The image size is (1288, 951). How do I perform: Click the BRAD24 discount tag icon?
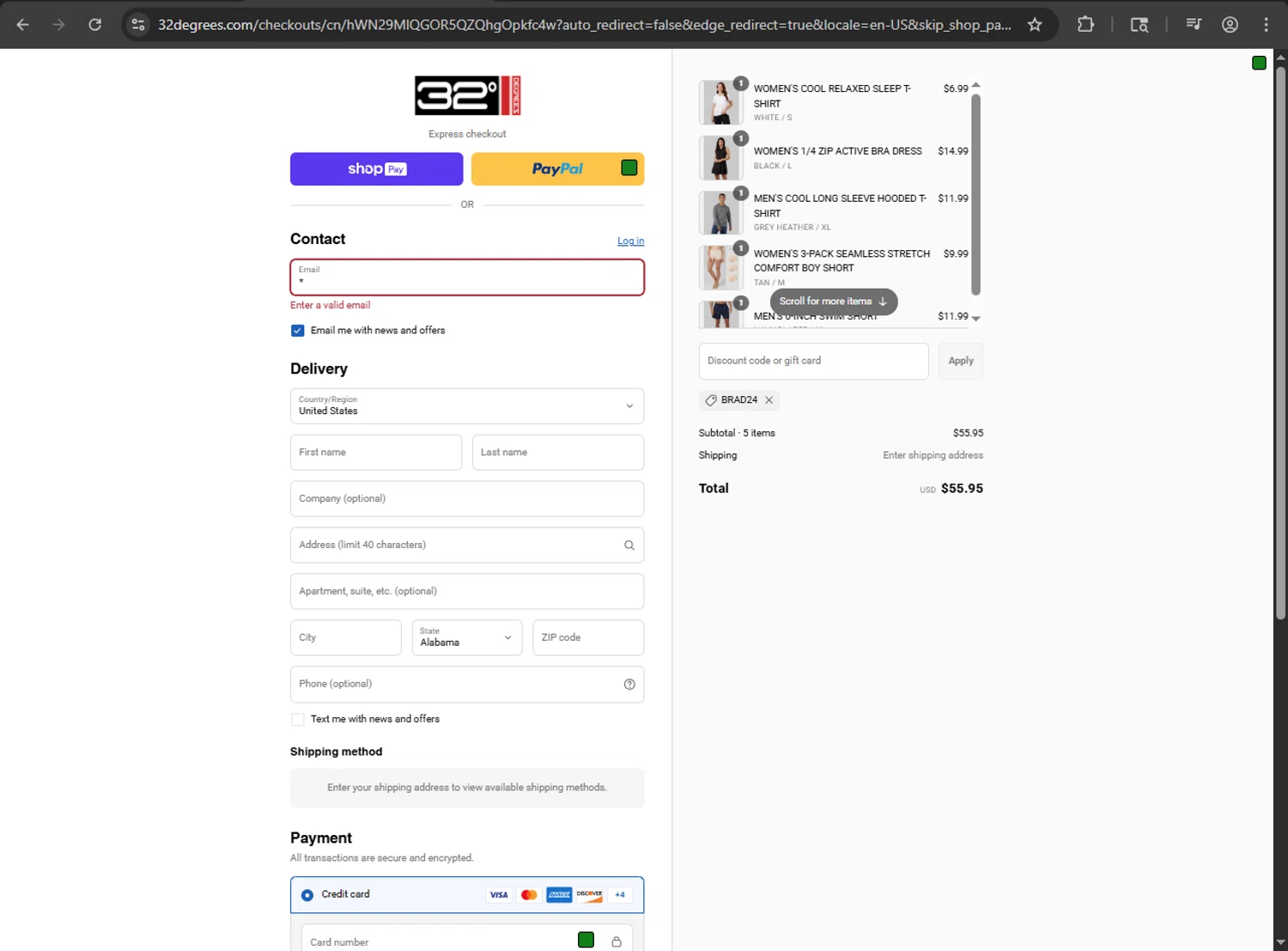pyautogui.click(x=710, y=400)
